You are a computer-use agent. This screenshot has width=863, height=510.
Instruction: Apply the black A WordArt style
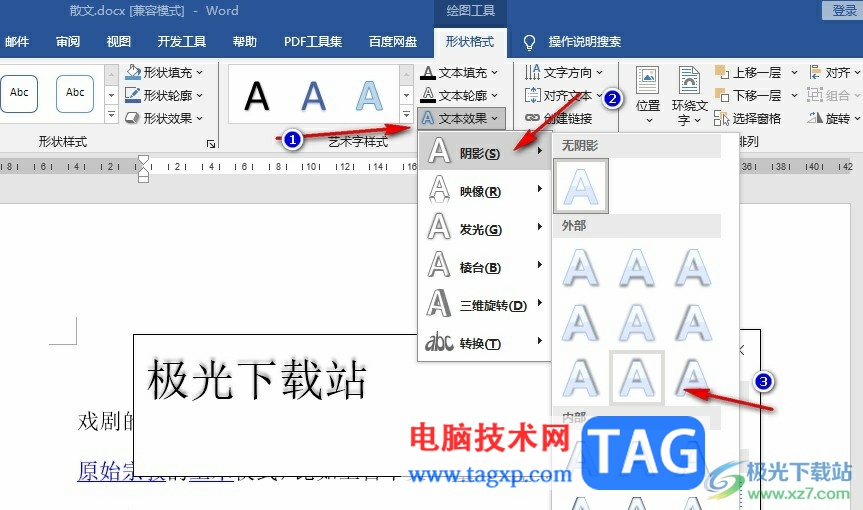click(256, 96)
